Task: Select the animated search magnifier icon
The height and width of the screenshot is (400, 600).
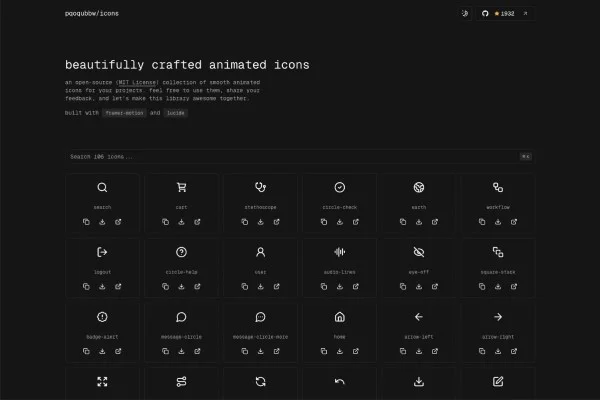Action: tap(102, 187)
